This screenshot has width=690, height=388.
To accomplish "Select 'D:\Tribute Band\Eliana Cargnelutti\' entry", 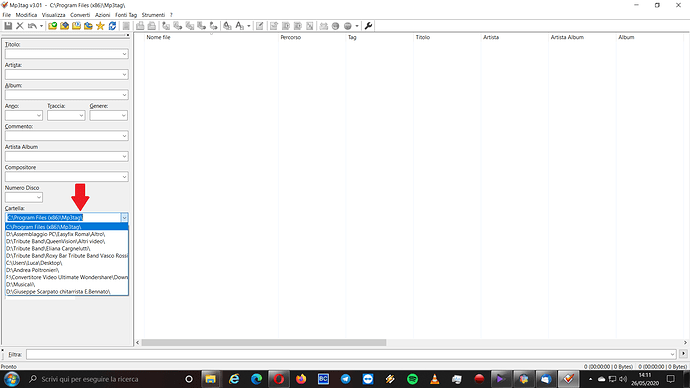I will tap(67, 249).
